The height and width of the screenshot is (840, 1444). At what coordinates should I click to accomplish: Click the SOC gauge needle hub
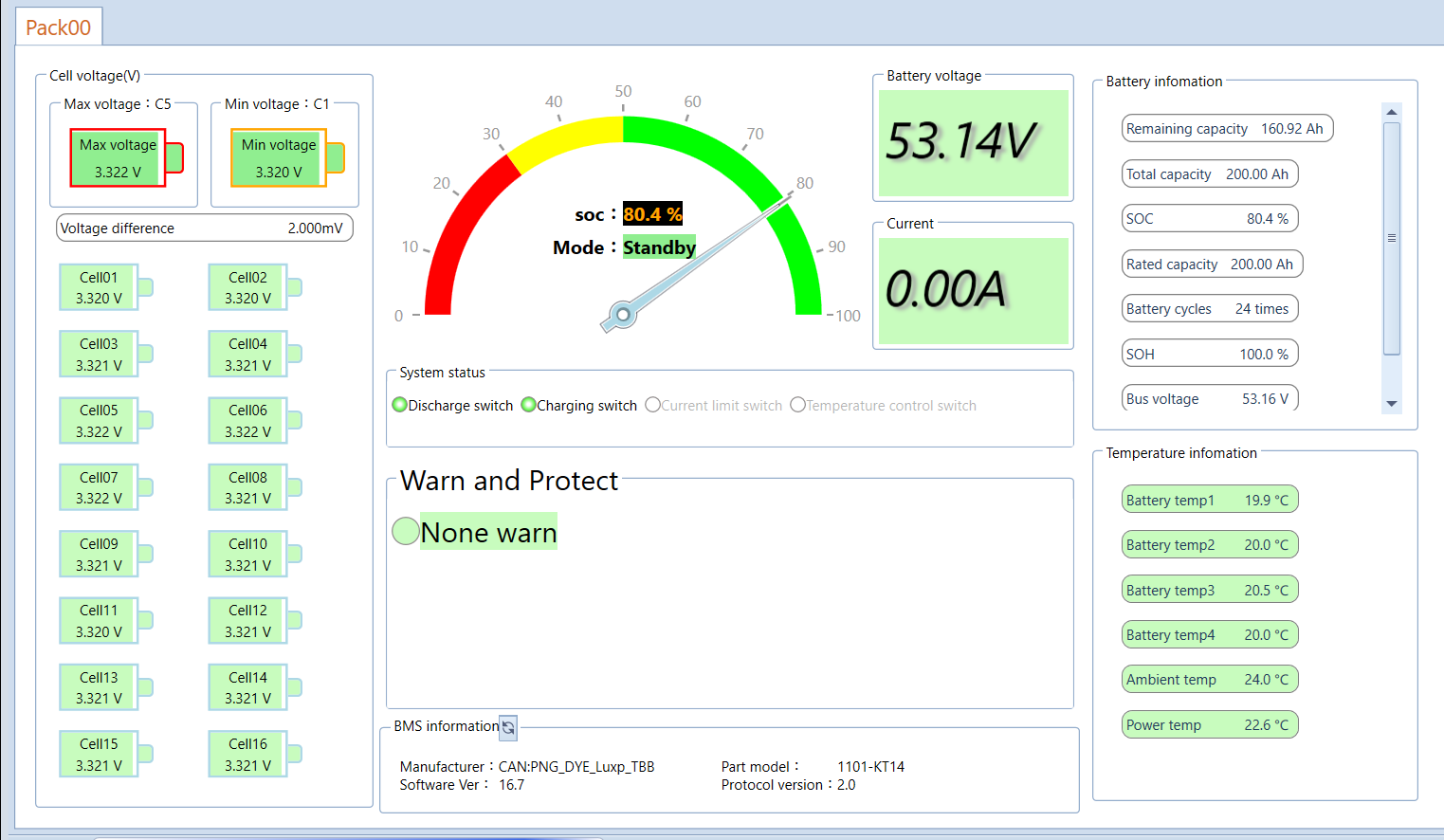[622, 314]
